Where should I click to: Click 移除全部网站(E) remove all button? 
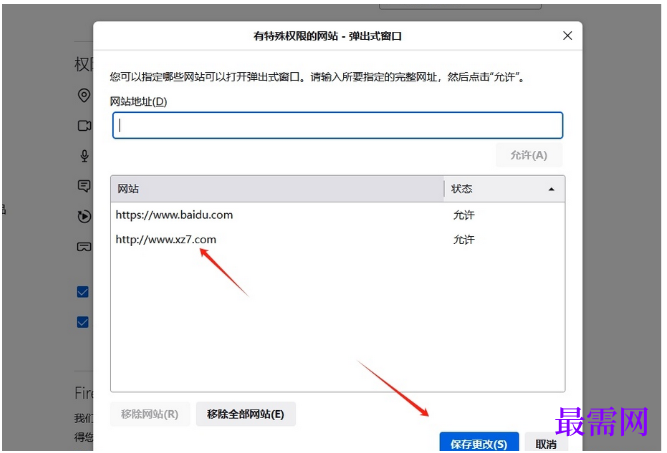point(245,414)
